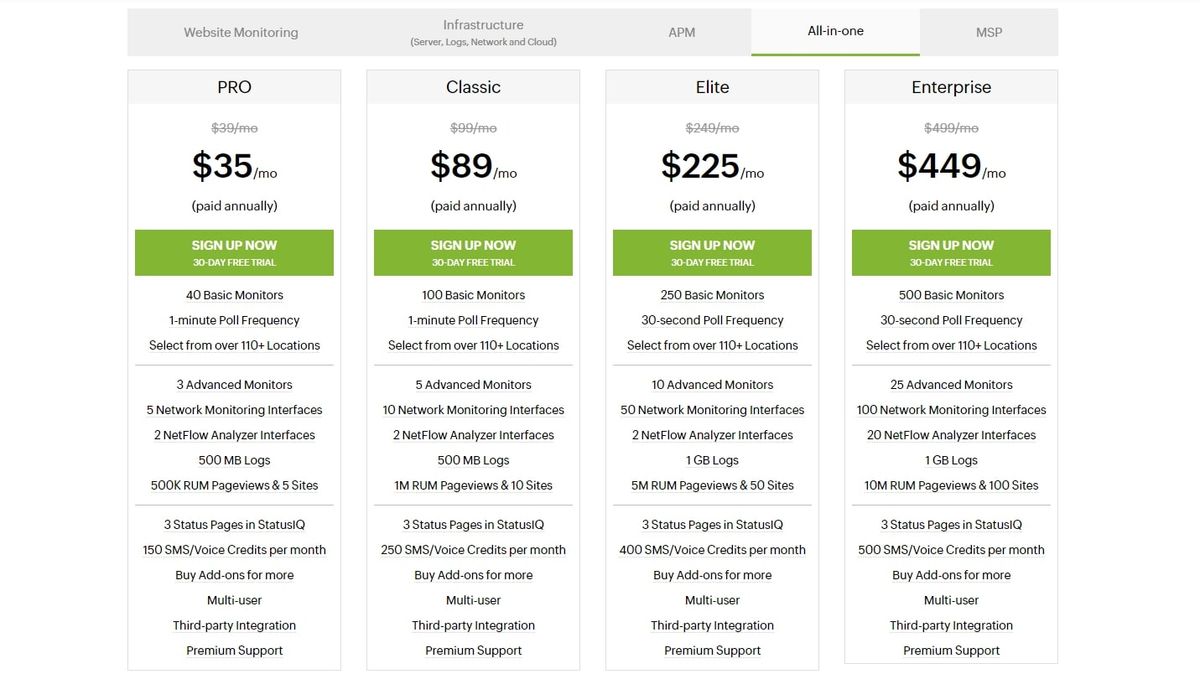Screen dimensions: 1200x674
Task: Click Third-party Integration under Classic
Action: (472, 624)
